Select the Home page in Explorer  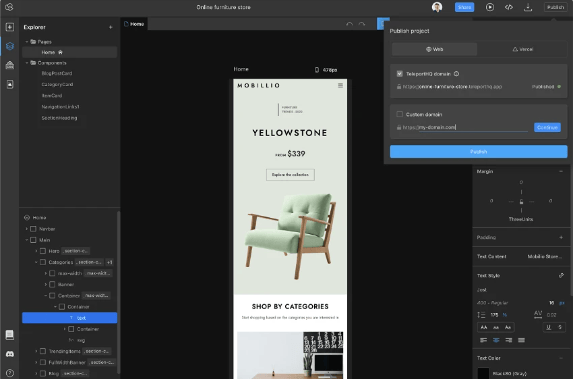point(69,52)
